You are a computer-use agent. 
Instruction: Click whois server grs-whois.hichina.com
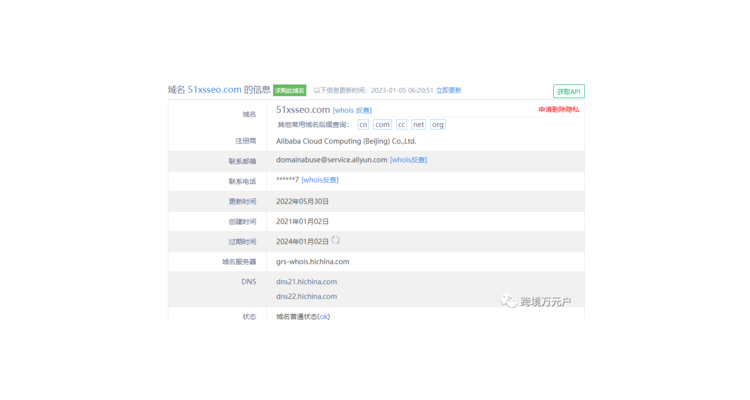(312, 262)
